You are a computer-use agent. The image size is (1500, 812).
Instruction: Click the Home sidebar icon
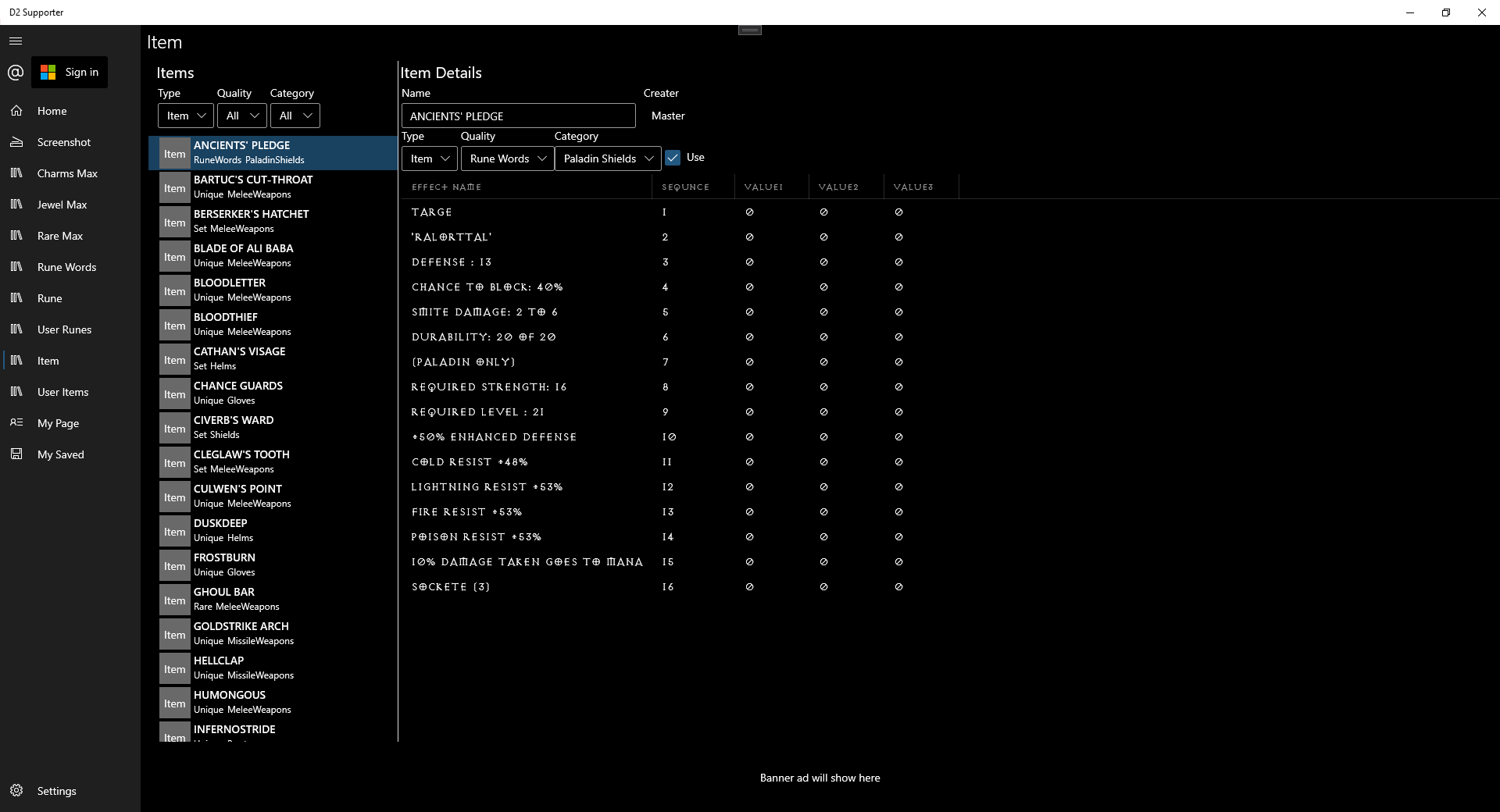16,111
